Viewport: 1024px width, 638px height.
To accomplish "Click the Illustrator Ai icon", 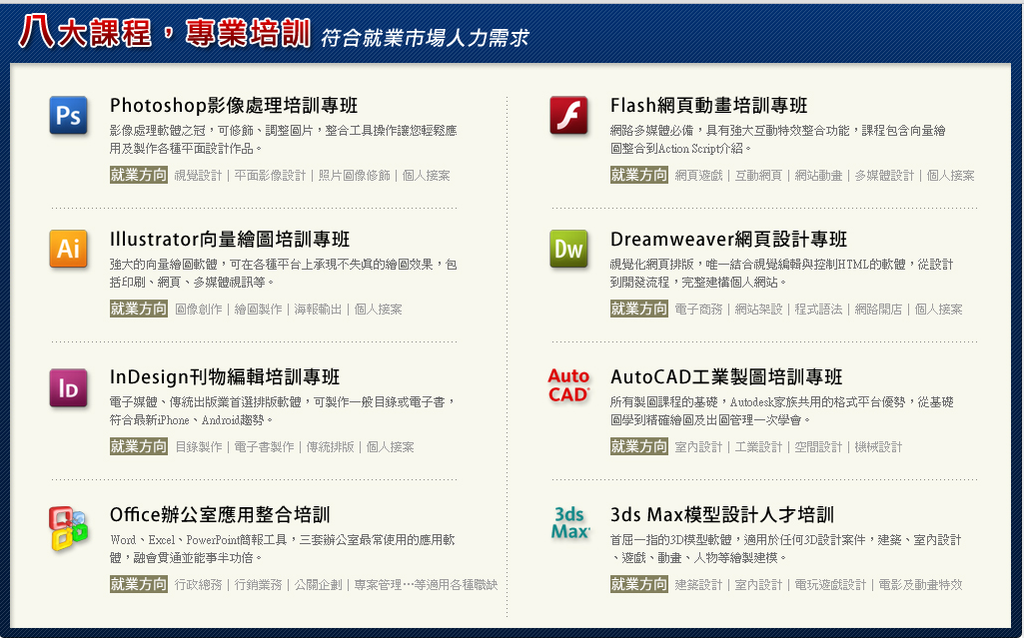I will click(68, 249).
